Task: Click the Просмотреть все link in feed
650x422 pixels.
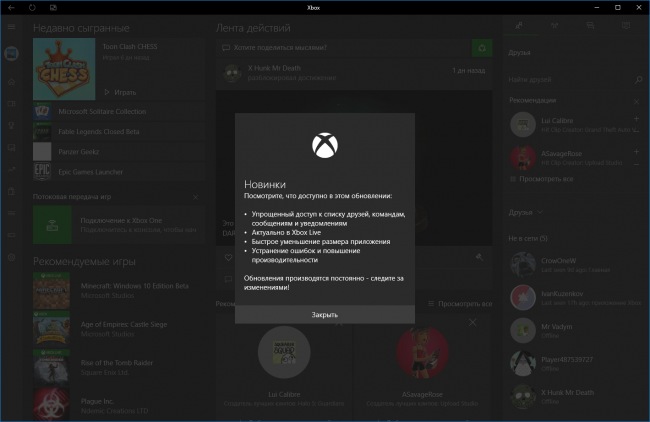Action: 460,304
